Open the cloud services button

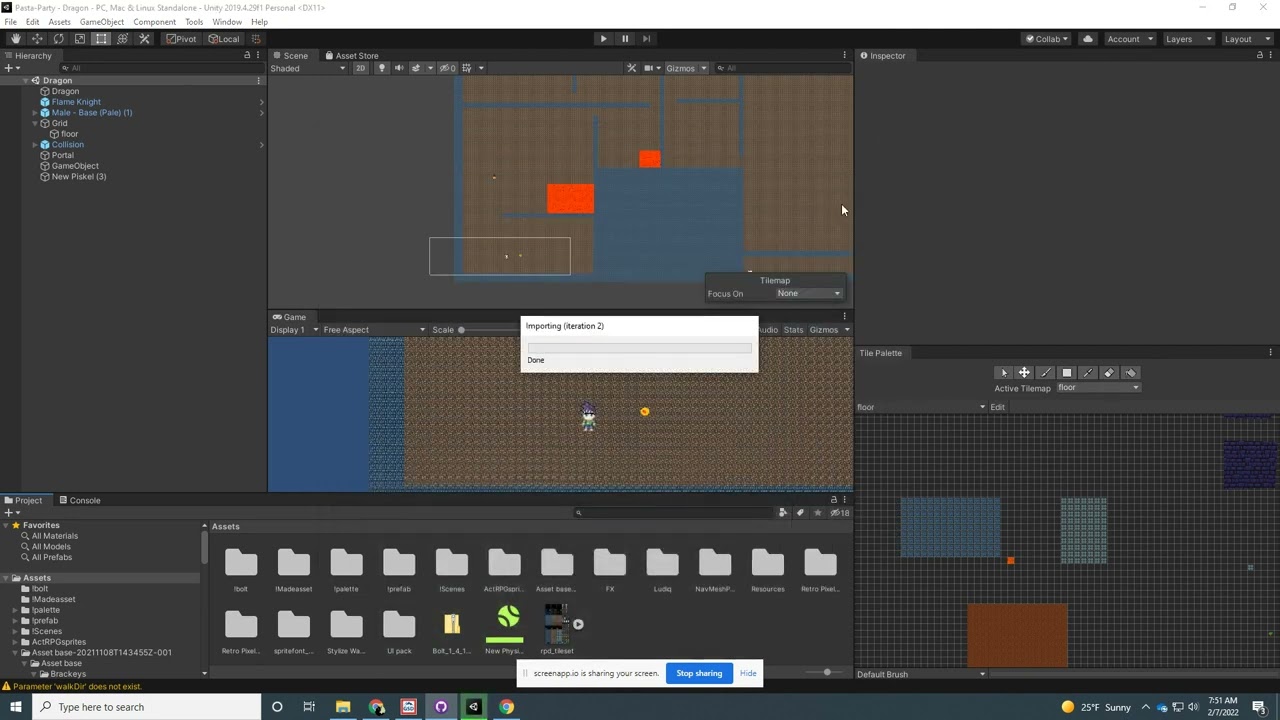tap(1088, 39)
